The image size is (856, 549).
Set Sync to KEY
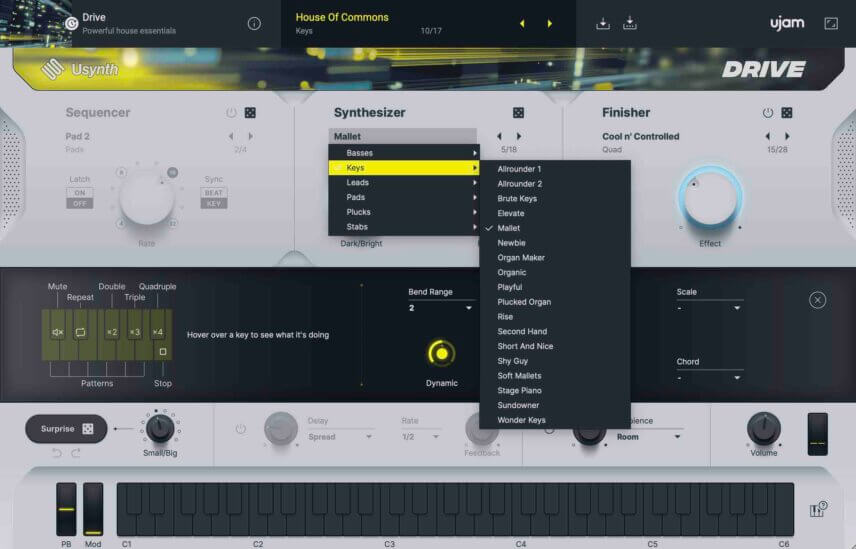[213, 204]
